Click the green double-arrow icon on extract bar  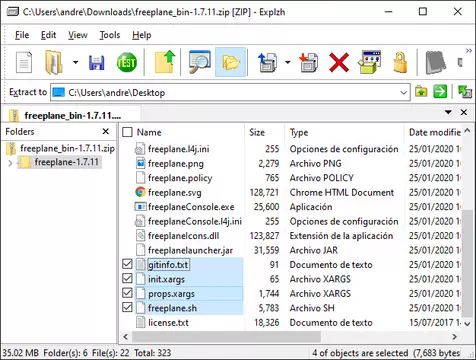coord(465,92)
